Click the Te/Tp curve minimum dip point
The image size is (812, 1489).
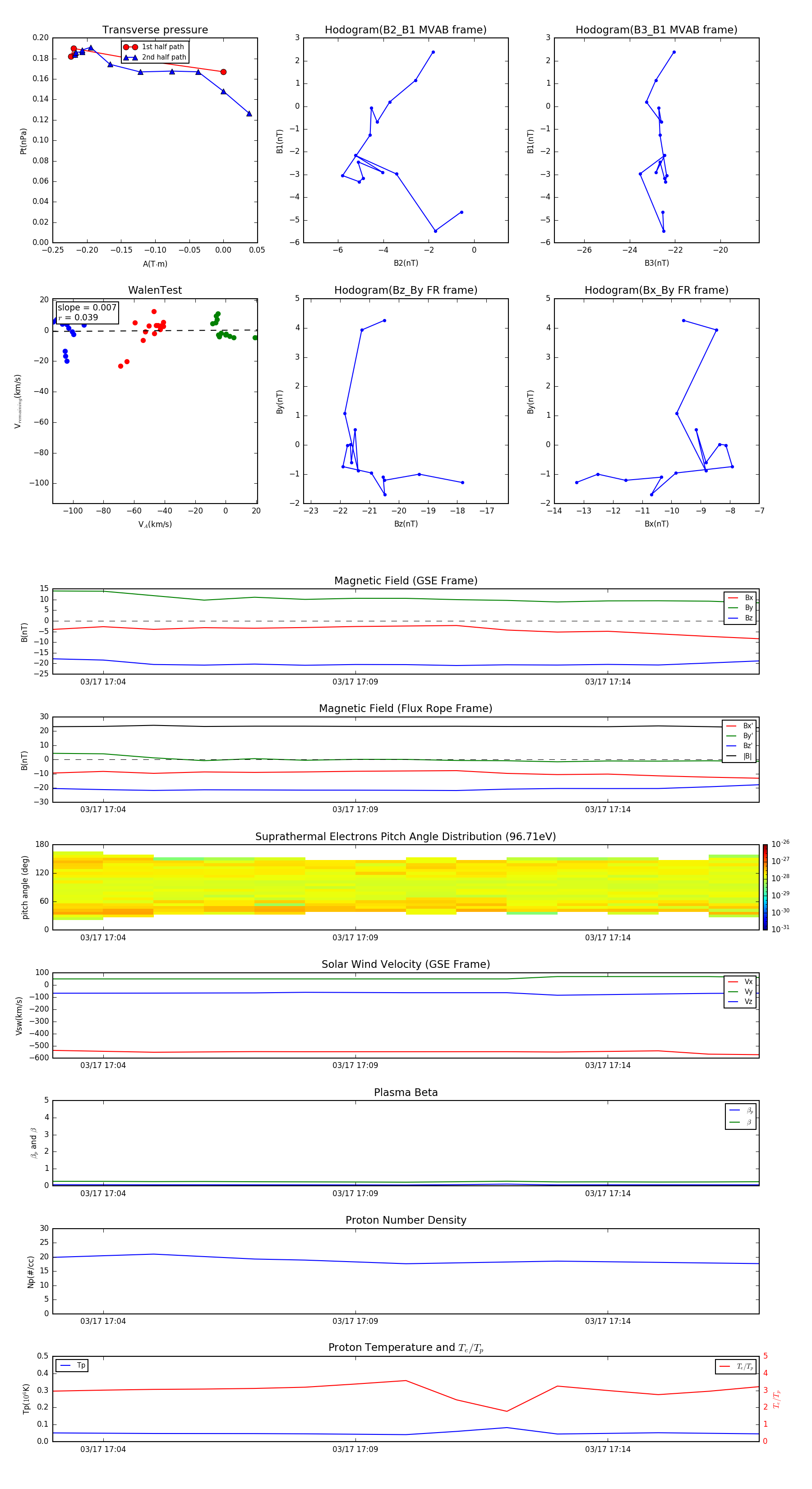coord(507,1411)
